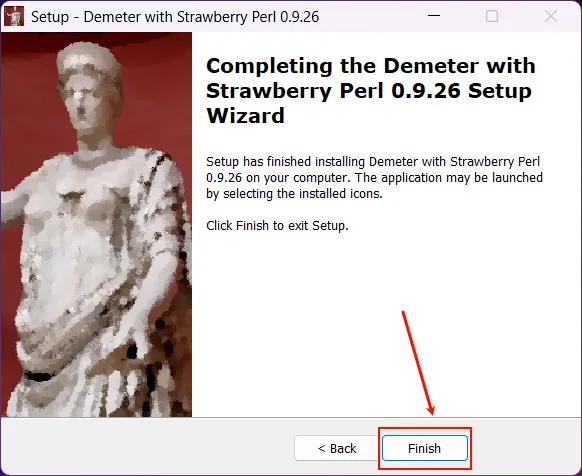Open the Demeter installer icon menu in title bar
Viewport: 582px width, 476px height.
pos(14,16)
